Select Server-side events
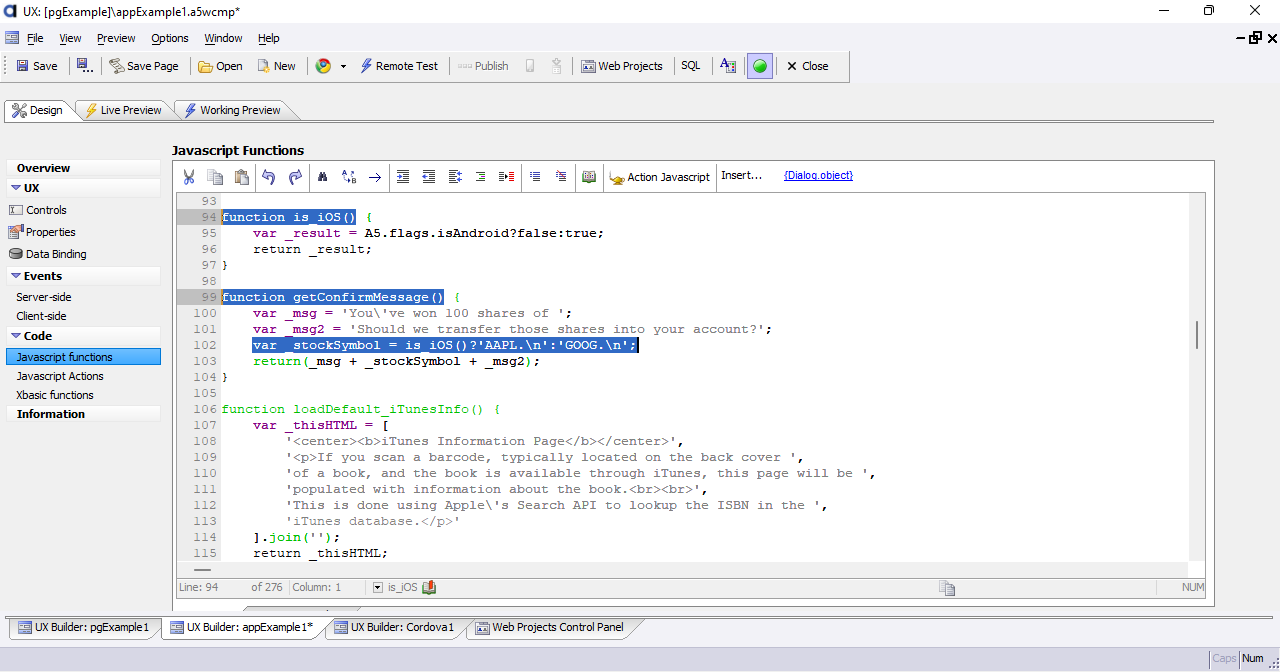The width and height of the screenshot is (1280, 672). 44,297
